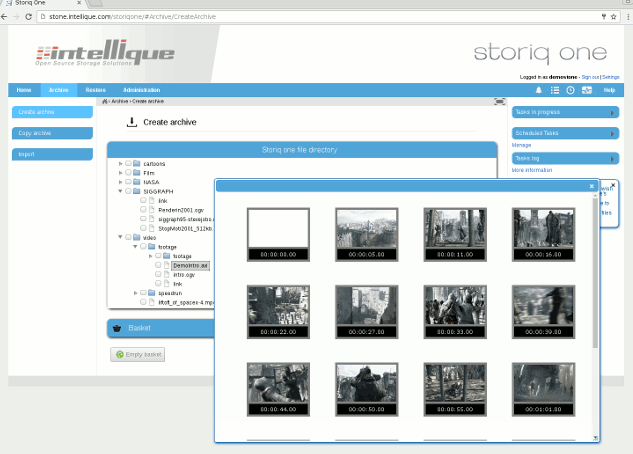Check the DemoIntro.avi checkbox
This screenshot has height=454, width=633.
158,265
